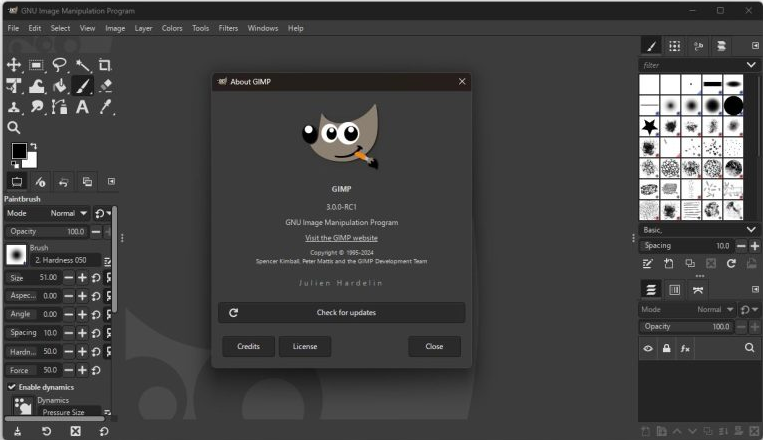763x440 pixels.
Task: Expand the brush filter dropdown arrow
Action: click(751, 65)
